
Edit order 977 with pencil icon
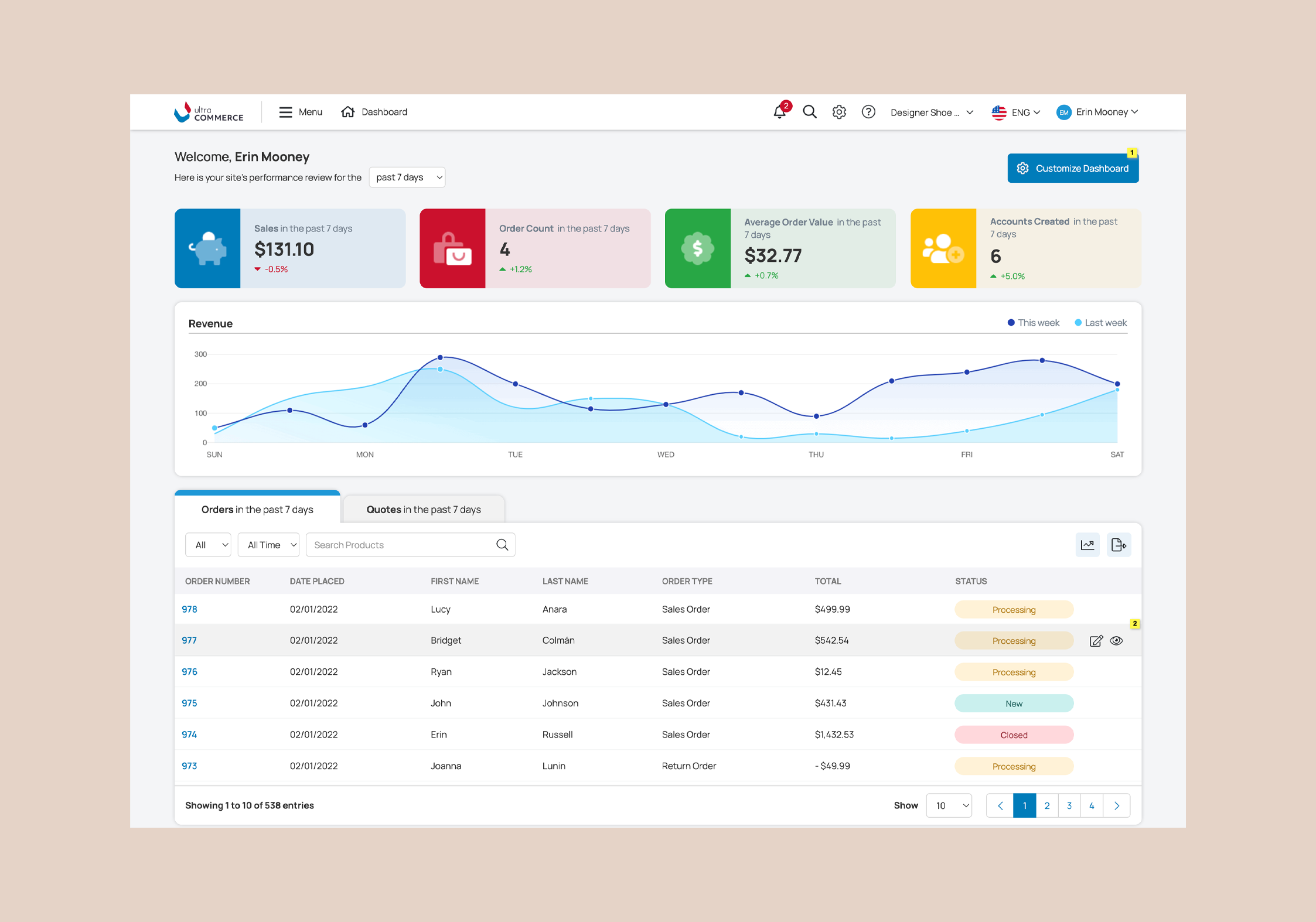[x=1096, y=641]
